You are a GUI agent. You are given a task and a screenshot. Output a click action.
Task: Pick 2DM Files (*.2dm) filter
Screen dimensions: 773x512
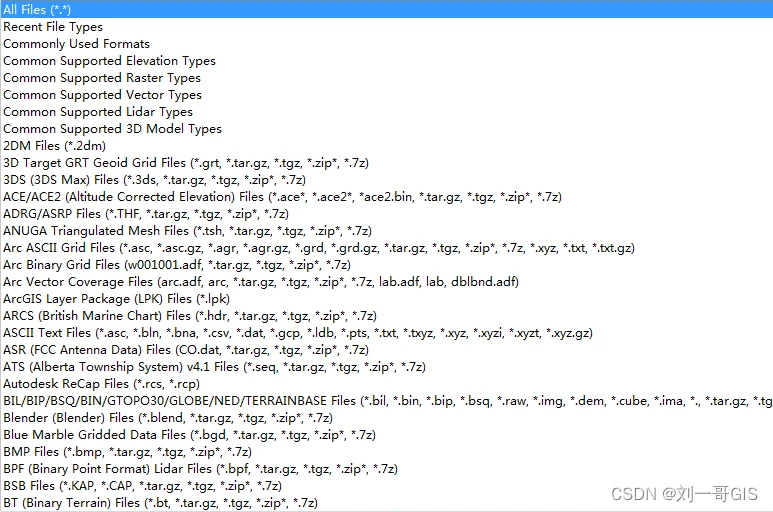(386, 146)
